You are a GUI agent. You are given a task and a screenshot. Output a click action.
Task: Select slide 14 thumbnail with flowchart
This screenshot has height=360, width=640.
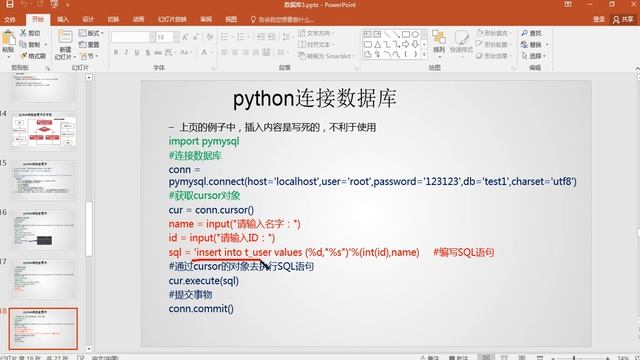(44, 130)
